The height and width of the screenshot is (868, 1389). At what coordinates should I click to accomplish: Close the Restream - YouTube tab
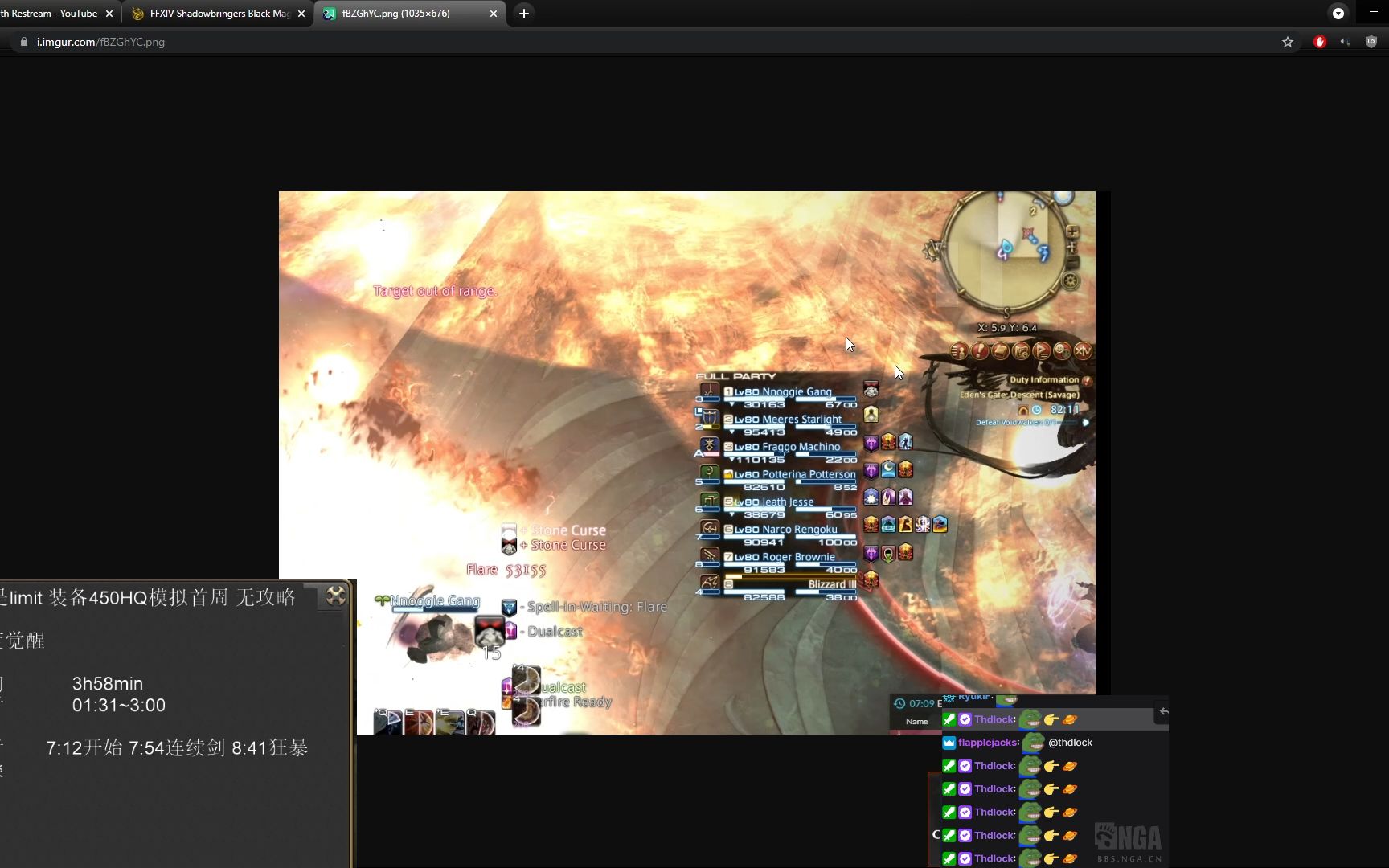pyautogui.click(x=109, y=14)
